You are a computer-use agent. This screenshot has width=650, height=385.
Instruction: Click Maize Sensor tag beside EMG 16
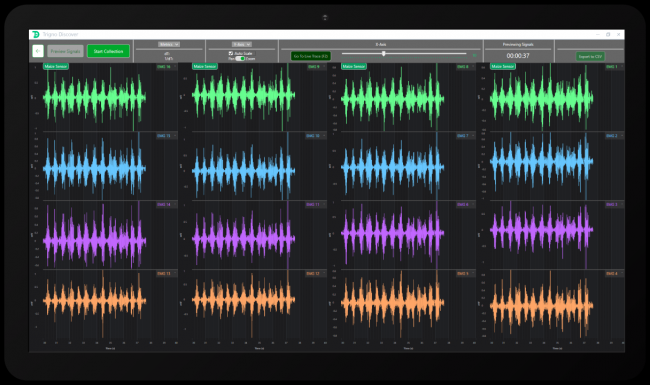click(x=56, y=66)
